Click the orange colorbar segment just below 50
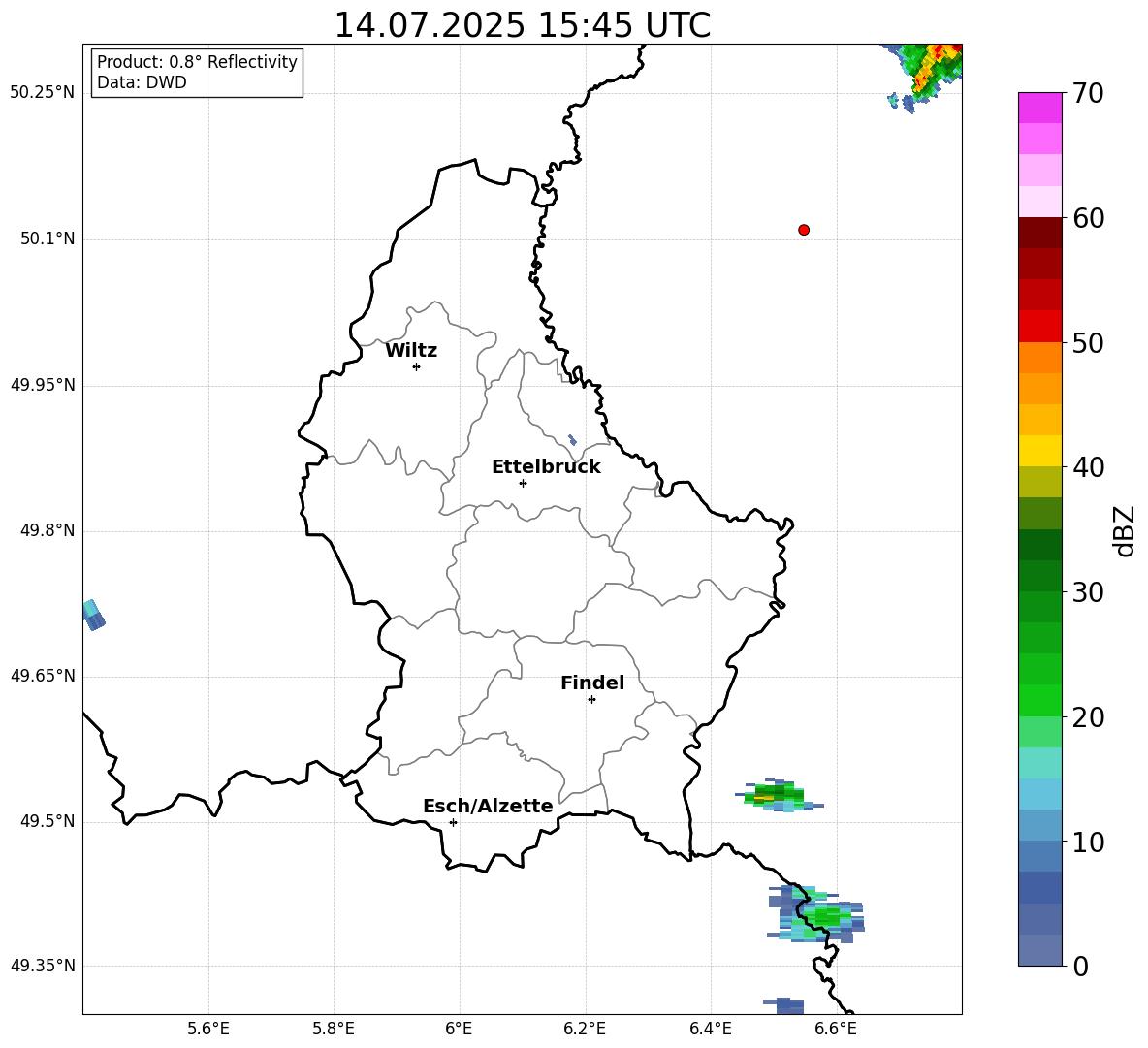The width and height of the screenshot is (1148, 1048). click(x=1039, y=357)
